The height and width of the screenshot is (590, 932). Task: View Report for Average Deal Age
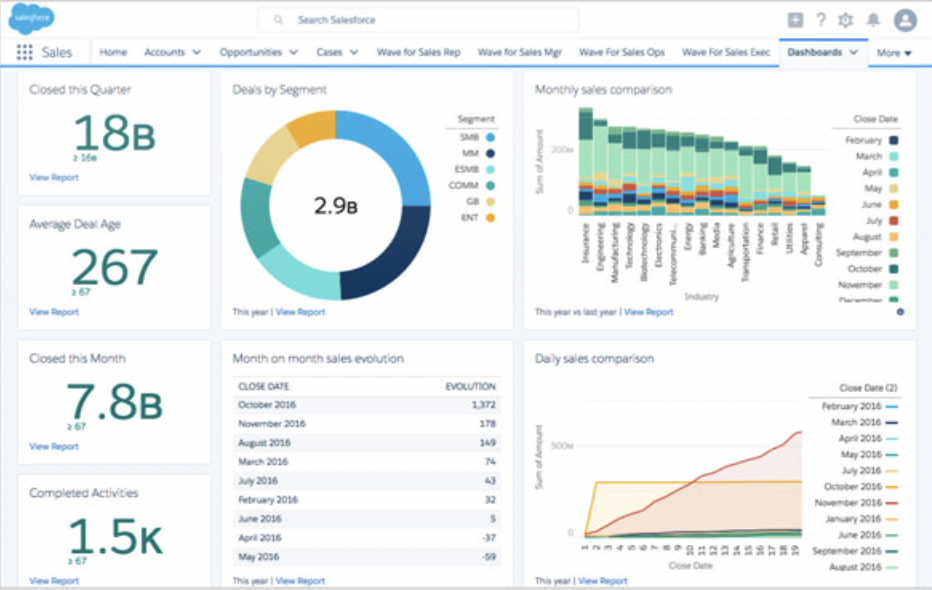54,311
